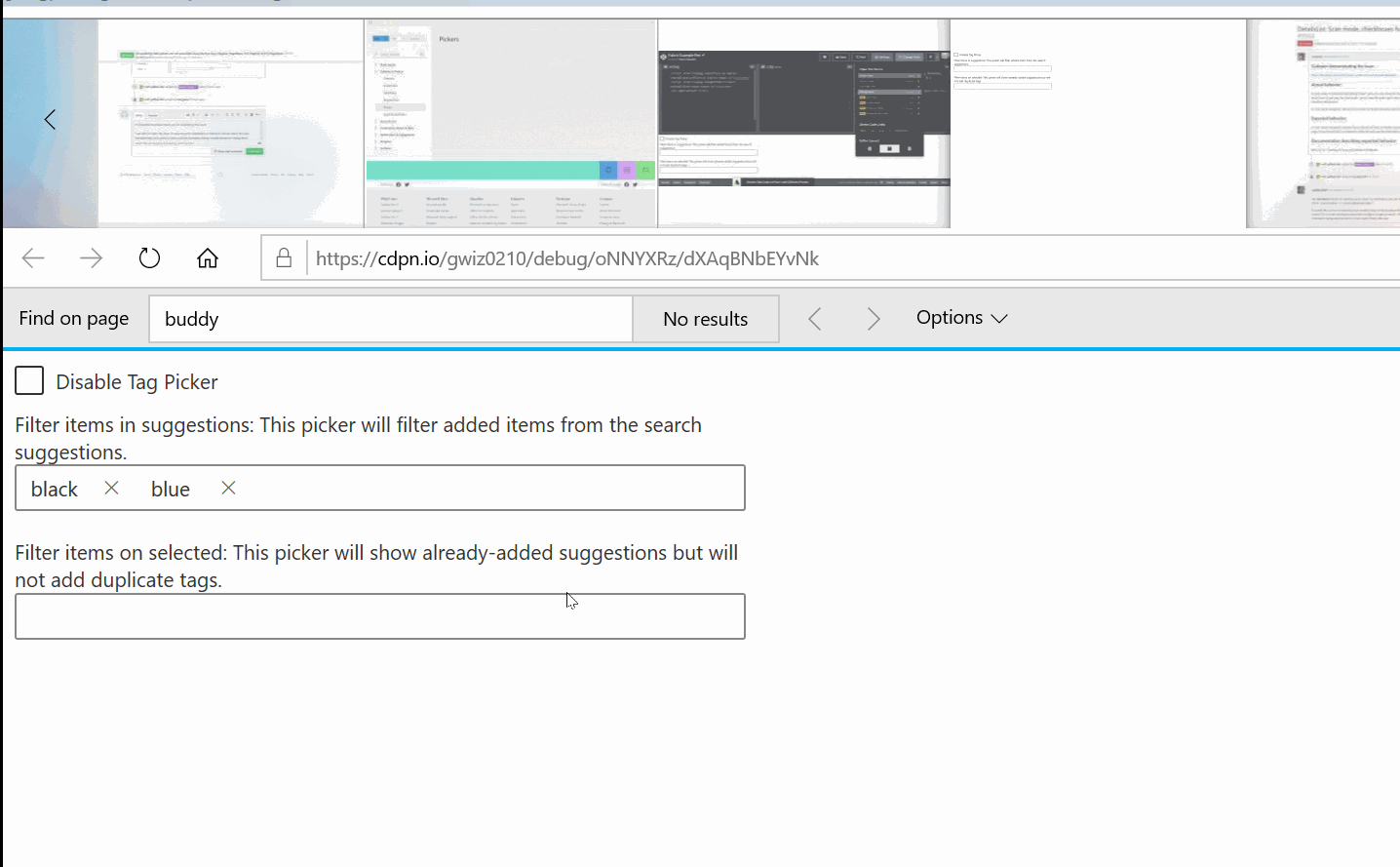Select the cdpn.io URL text
Screen dimensions: 1400x867
point(565,257)
